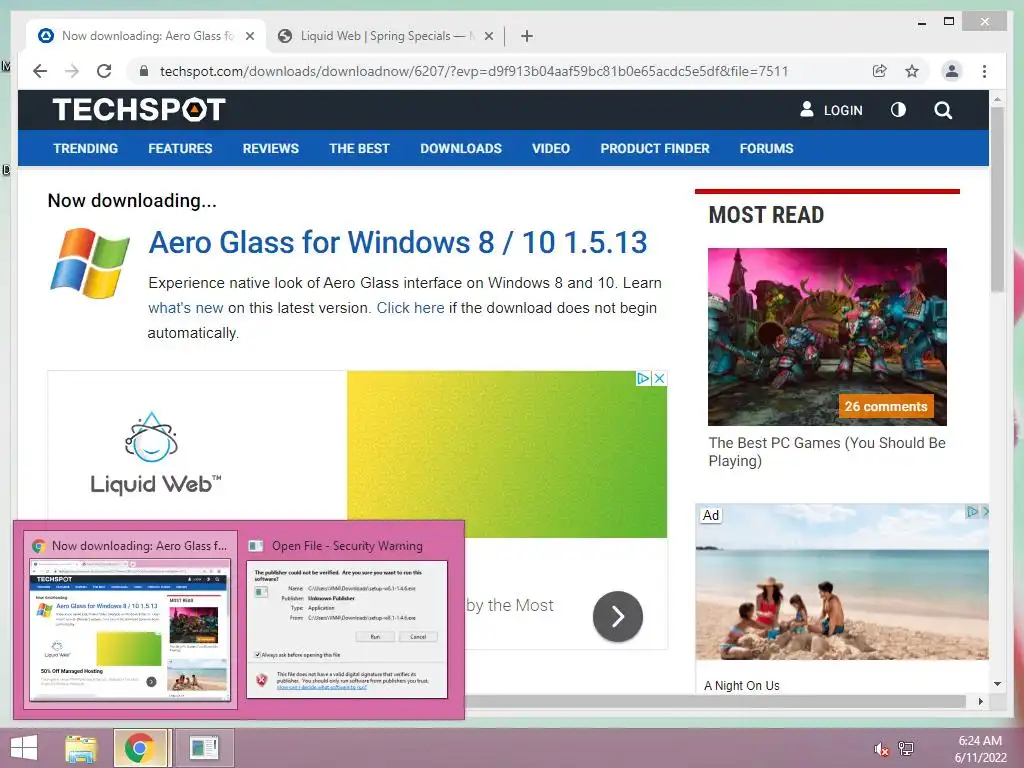The width and height of the screenshot is (1024, 768).
Task: Open the REVIEWS menu
Action: [270, 148]
